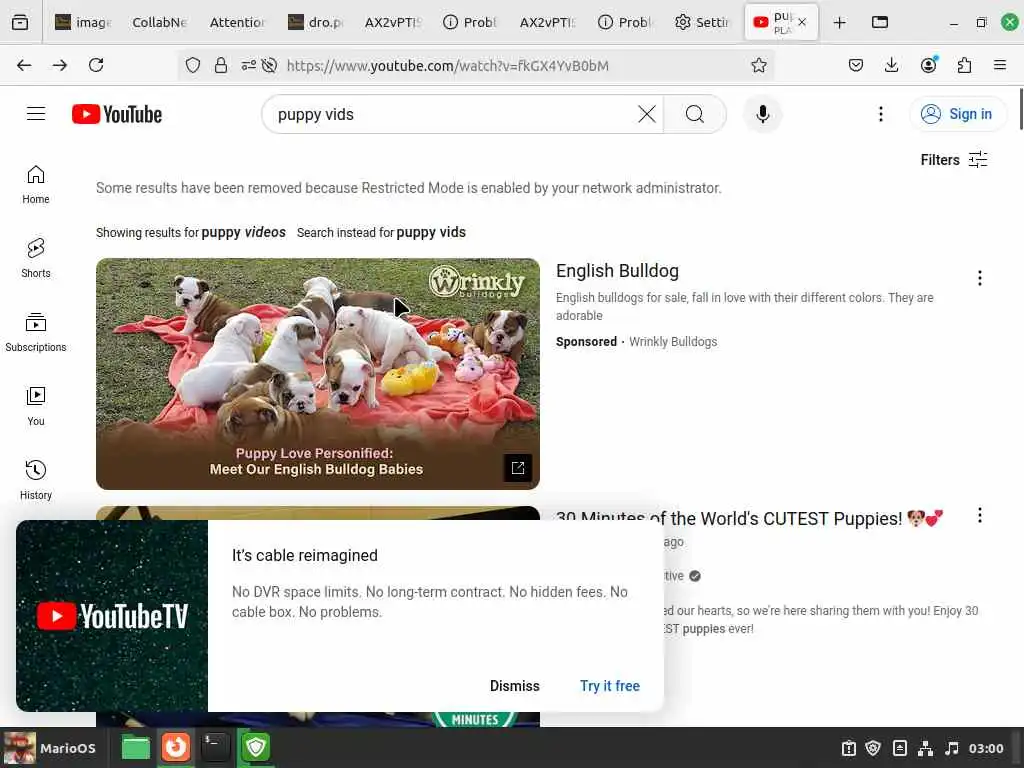
Task: Switch to the dro.p tab
Action: [x=315, y=23]
